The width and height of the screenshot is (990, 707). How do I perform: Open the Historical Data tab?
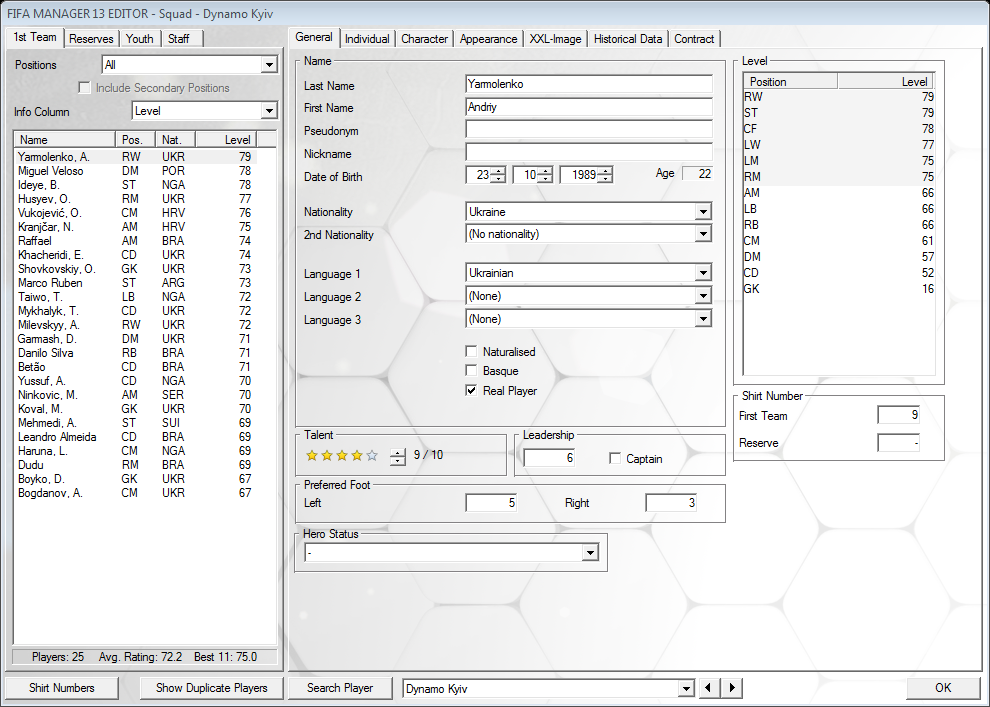click(628, 39)
